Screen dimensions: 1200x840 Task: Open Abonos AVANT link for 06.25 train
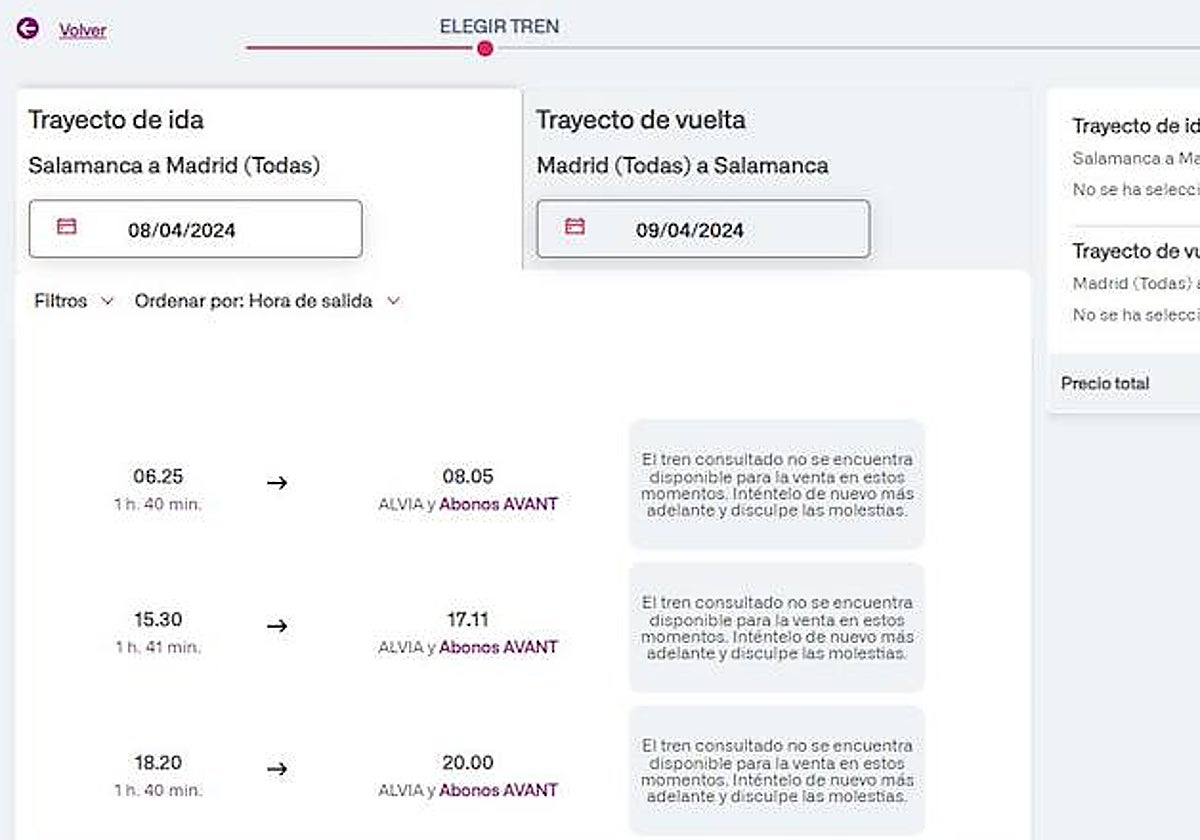tap(498, 504)
